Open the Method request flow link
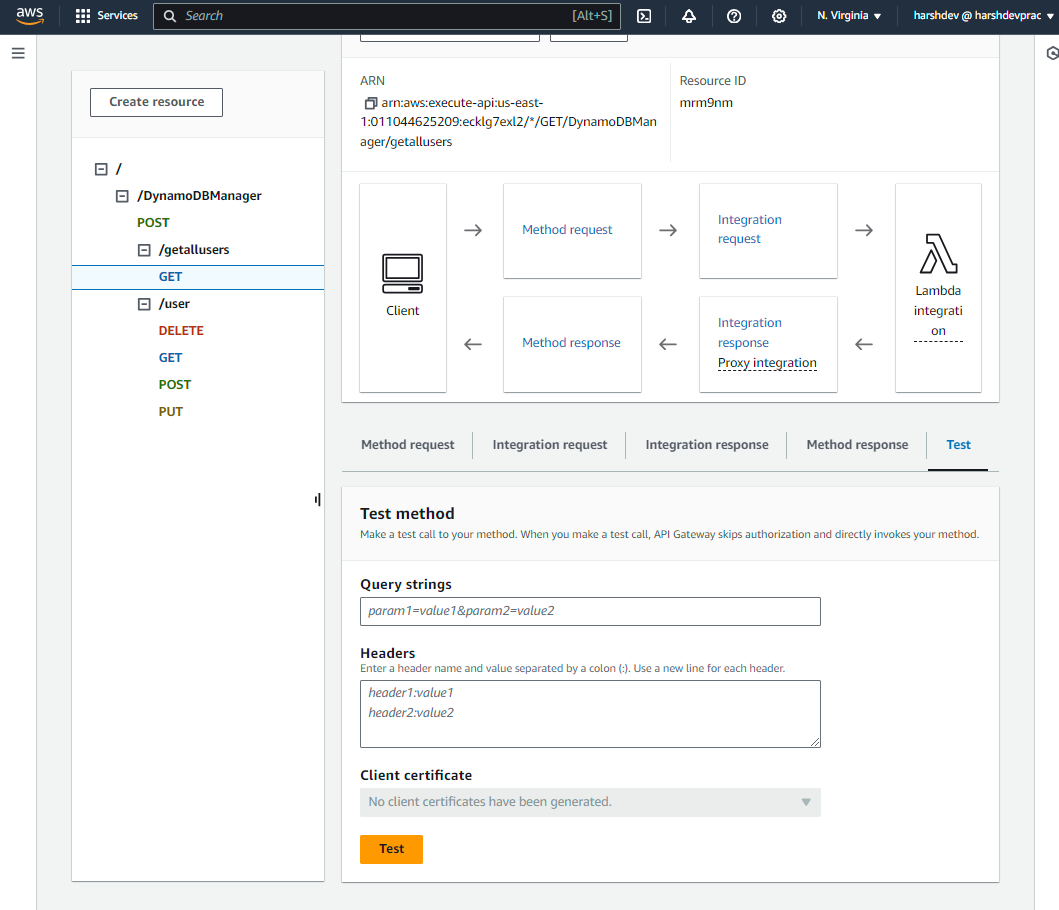 coord(567,230)
